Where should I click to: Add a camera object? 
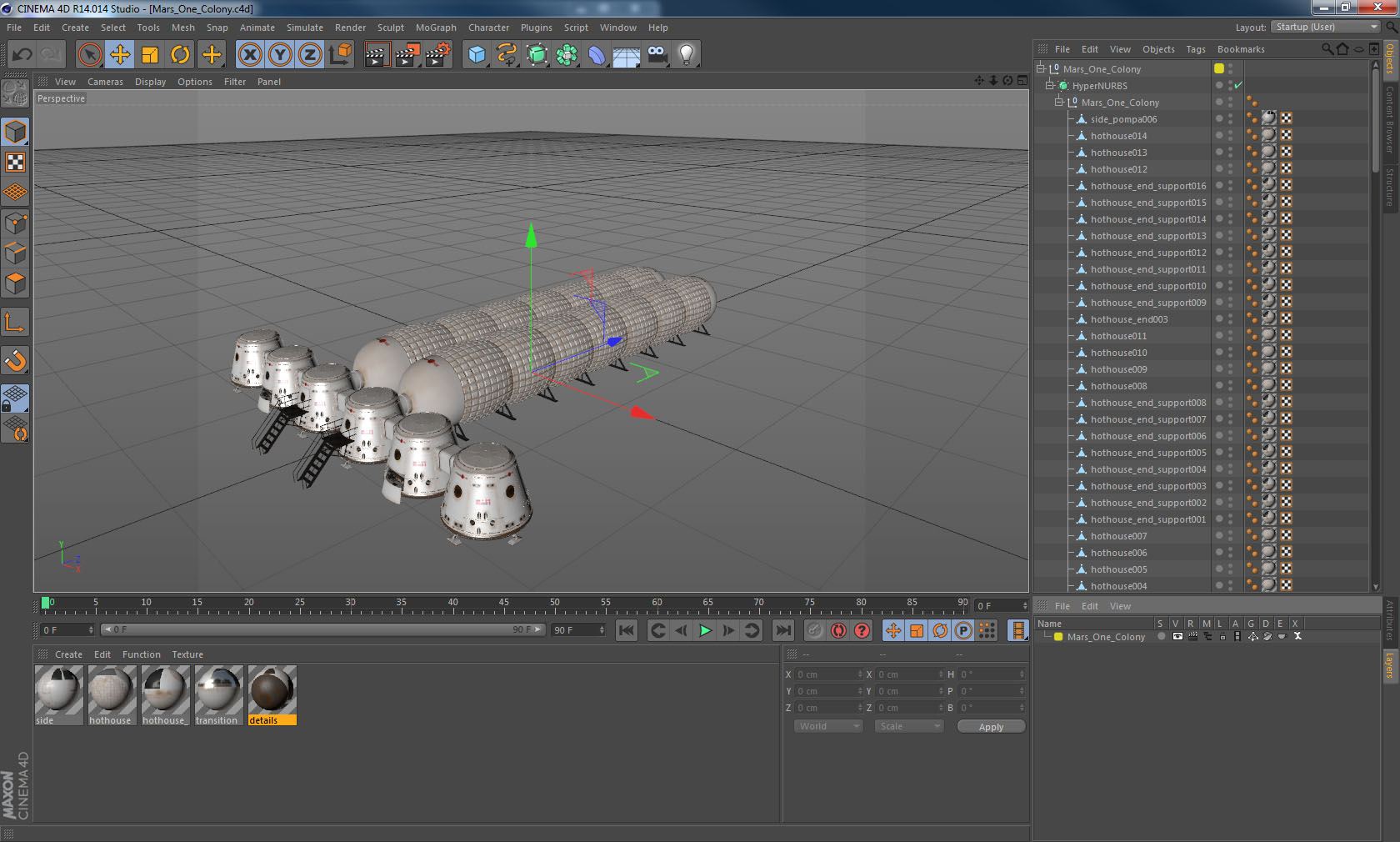pyautogui.click(x=657, y=55)
